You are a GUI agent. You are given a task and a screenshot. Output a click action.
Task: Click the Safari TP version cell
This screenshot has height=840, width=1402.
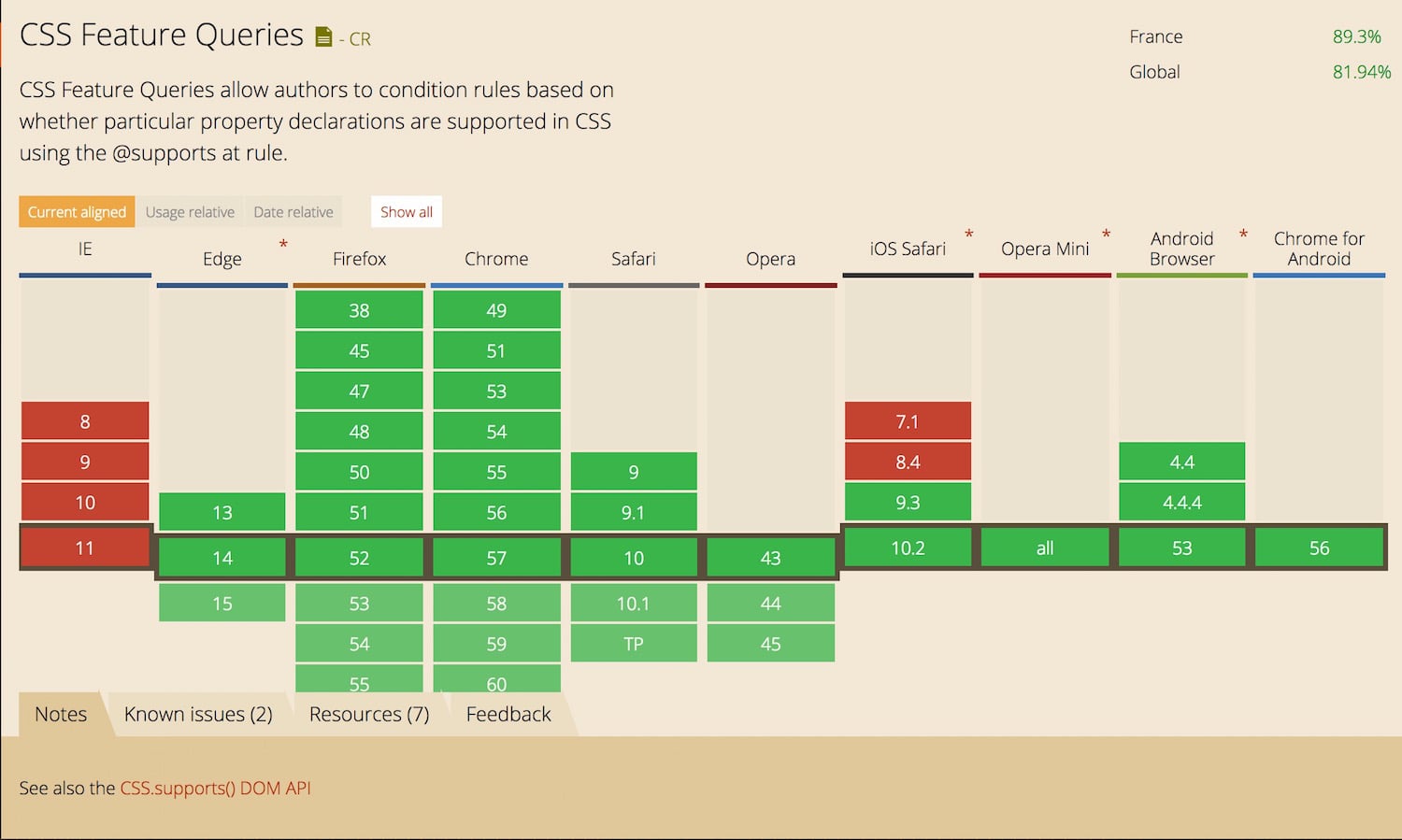point(633,643)
